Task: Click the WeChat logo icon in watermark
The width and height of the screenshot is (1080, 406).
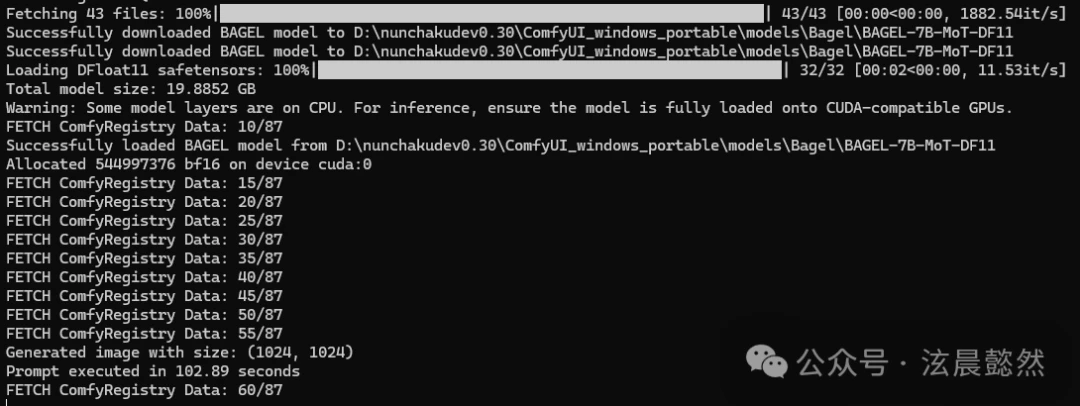Action: point(767,363)
